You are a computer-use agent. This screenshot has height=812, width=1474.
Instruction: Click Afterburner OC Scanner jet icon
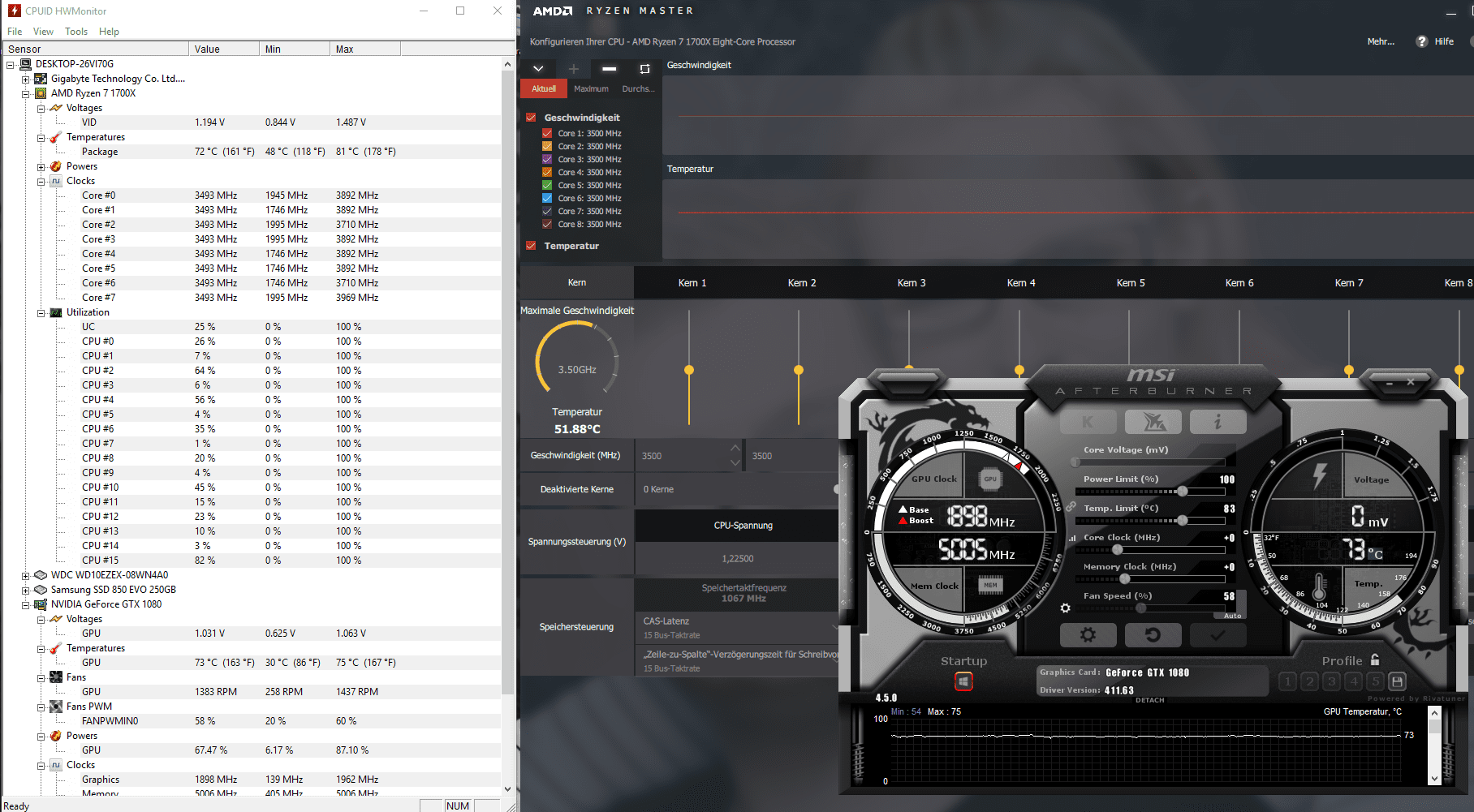click(x=1153, y=422)
